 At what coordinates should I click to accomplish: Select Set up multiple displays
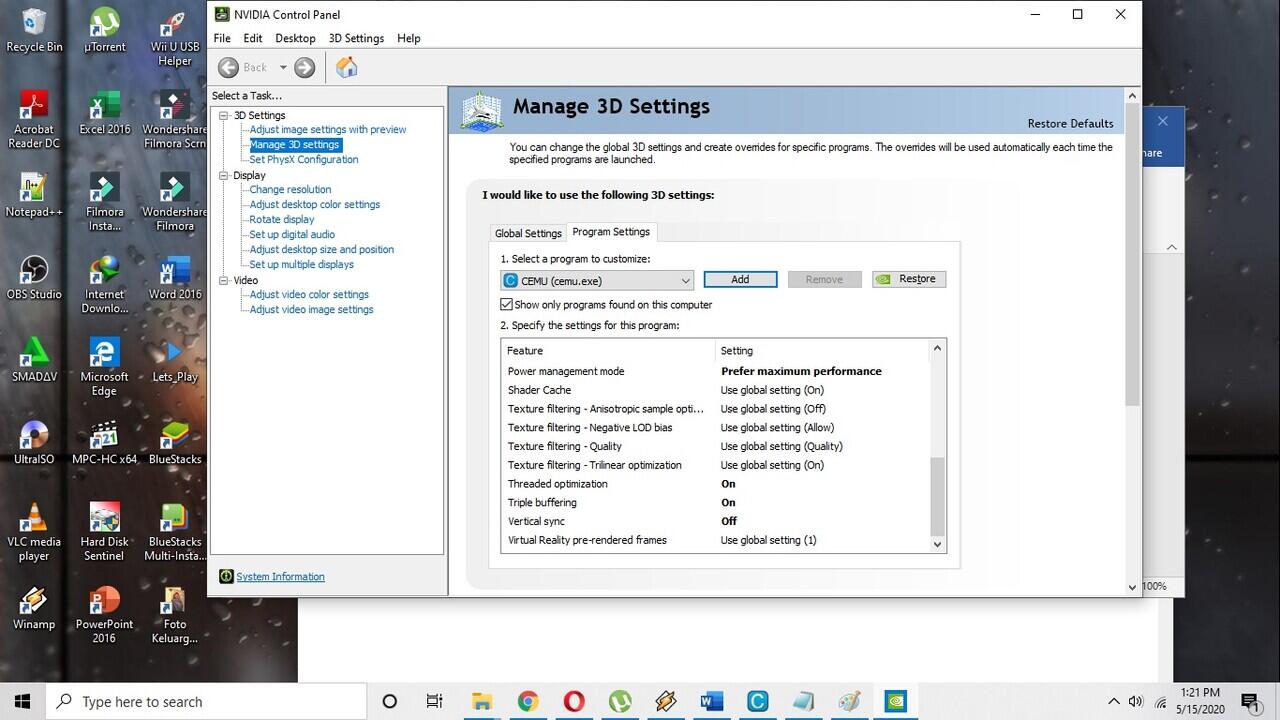(302, 264)
